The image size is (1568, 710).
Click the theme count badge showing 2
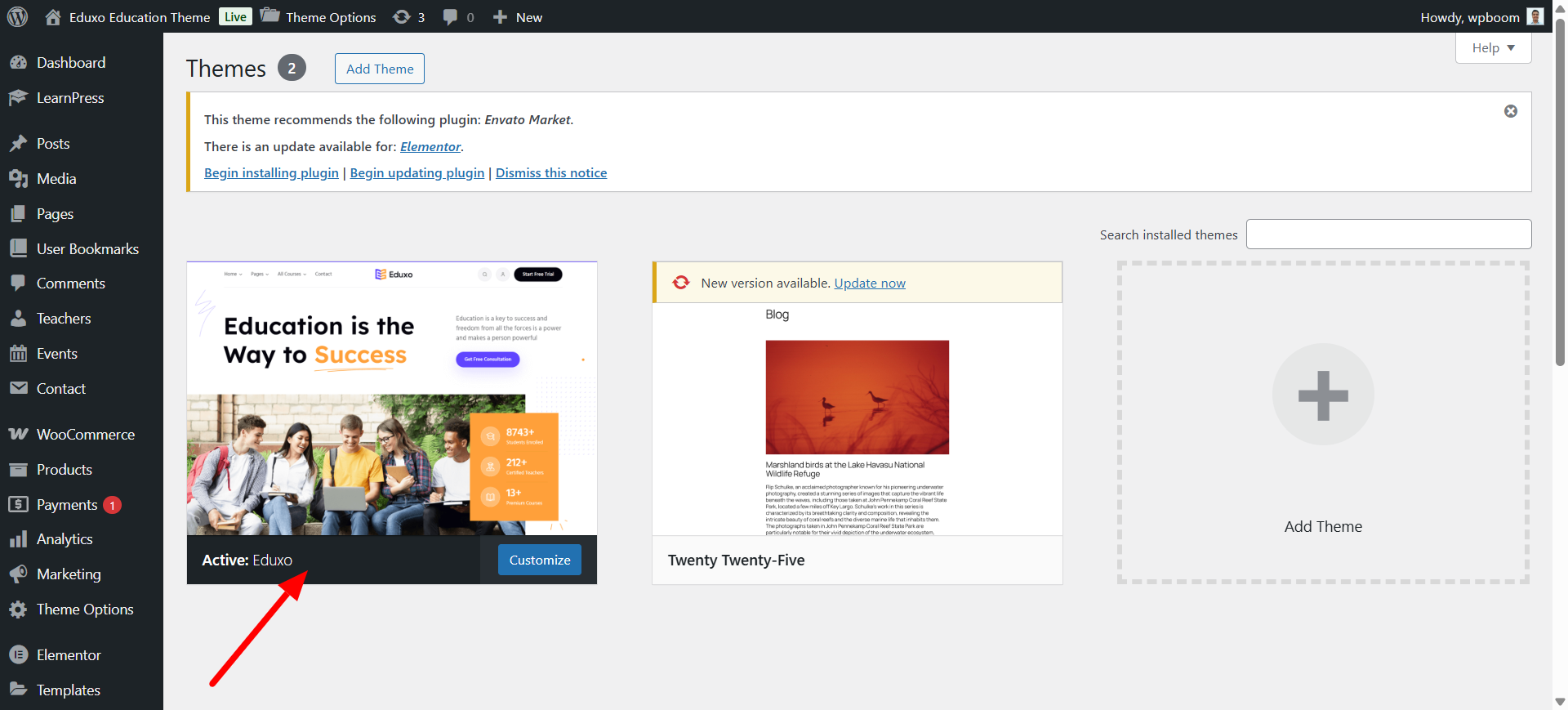coord(292,68)
